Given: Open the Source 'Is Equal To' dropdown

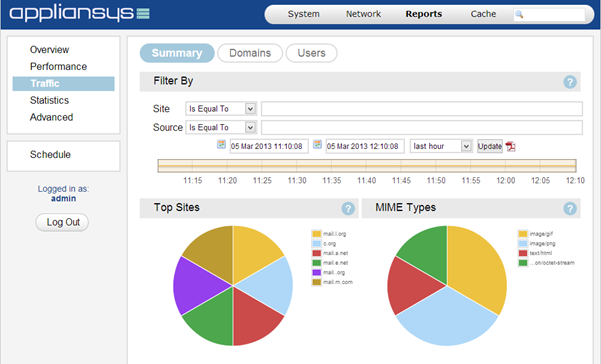Looking at the screenshot, I should pyautogui.click(x=221, y=127).
